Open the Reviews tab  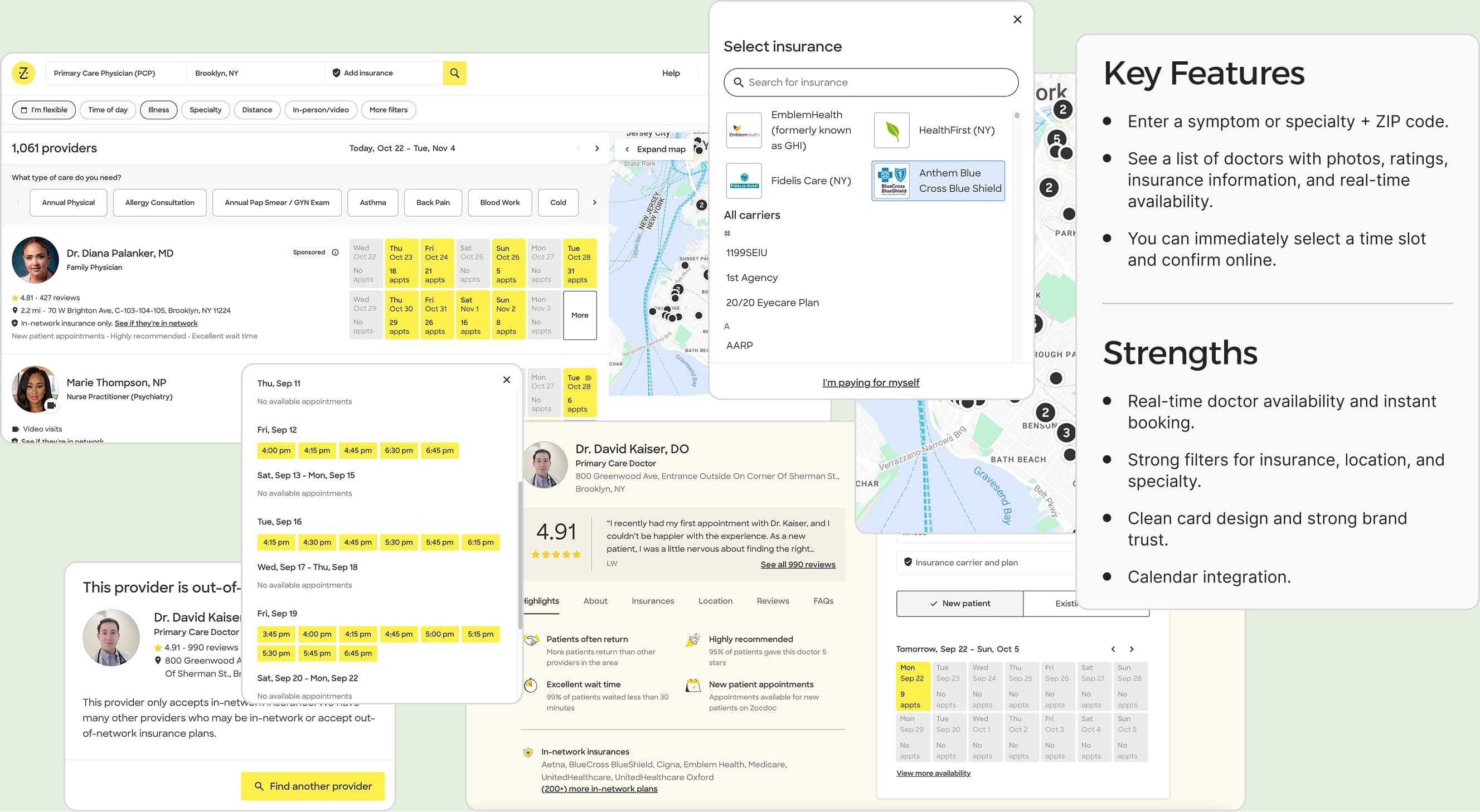[772, 601]
